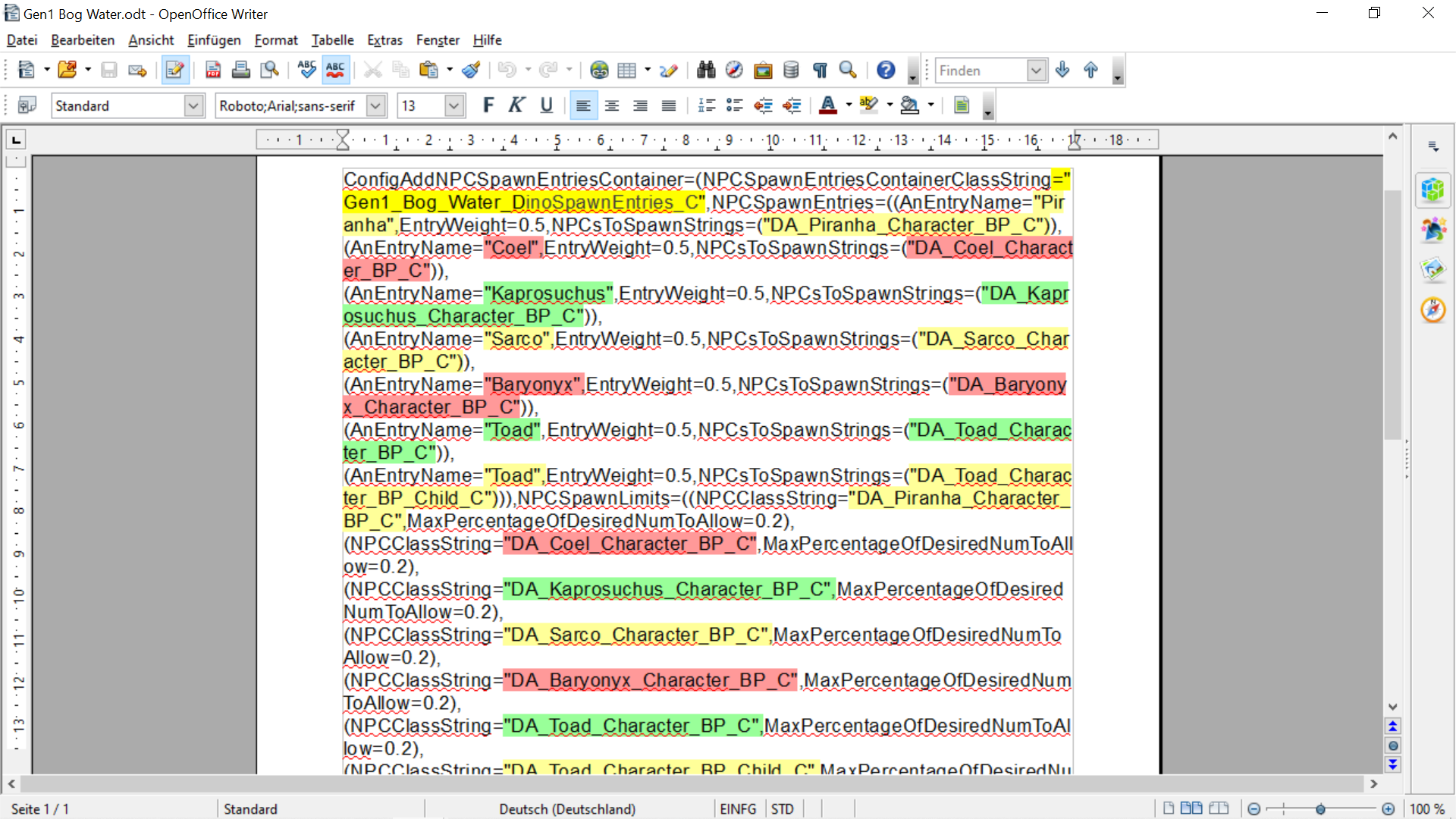1456x819 pixels.
Task: Expand font name dropdown
Action: [375, 105]
